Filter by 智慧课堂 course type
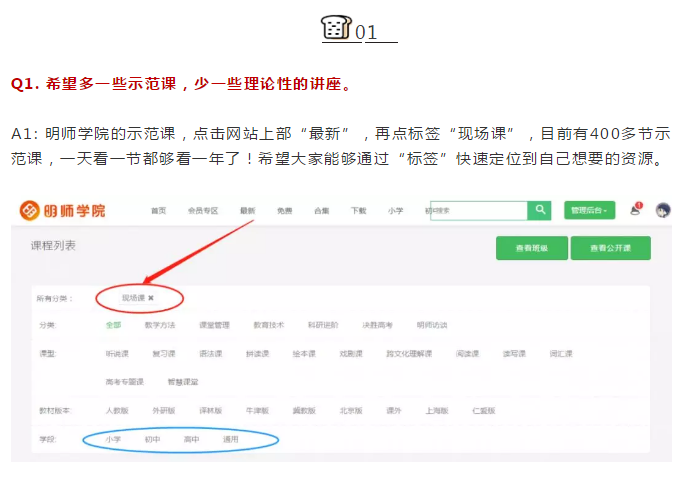The width and height of the screenshot is (688, 480). [x=182, y=382]
